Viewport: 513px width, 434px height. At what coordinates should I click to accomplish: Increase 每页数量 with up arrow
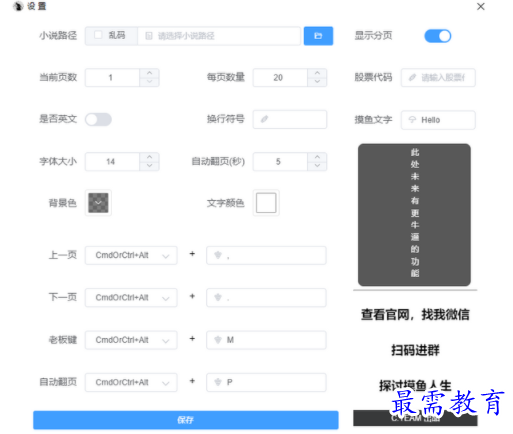pyautogui.click(x=317, y=73)
